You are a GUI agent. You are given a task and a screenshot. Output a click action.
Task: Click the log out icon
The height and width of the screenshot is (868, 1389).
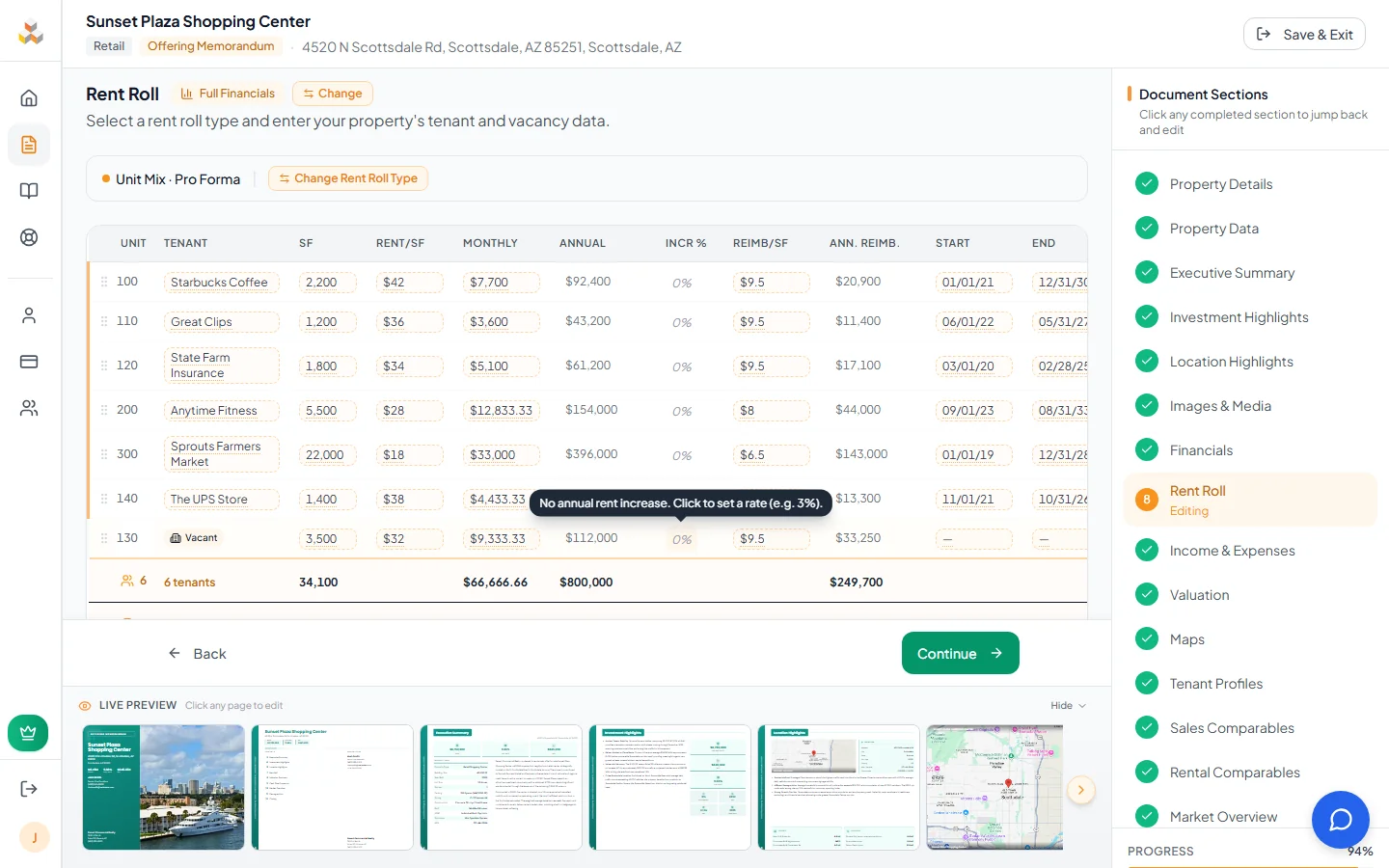(x=28, y=788)
